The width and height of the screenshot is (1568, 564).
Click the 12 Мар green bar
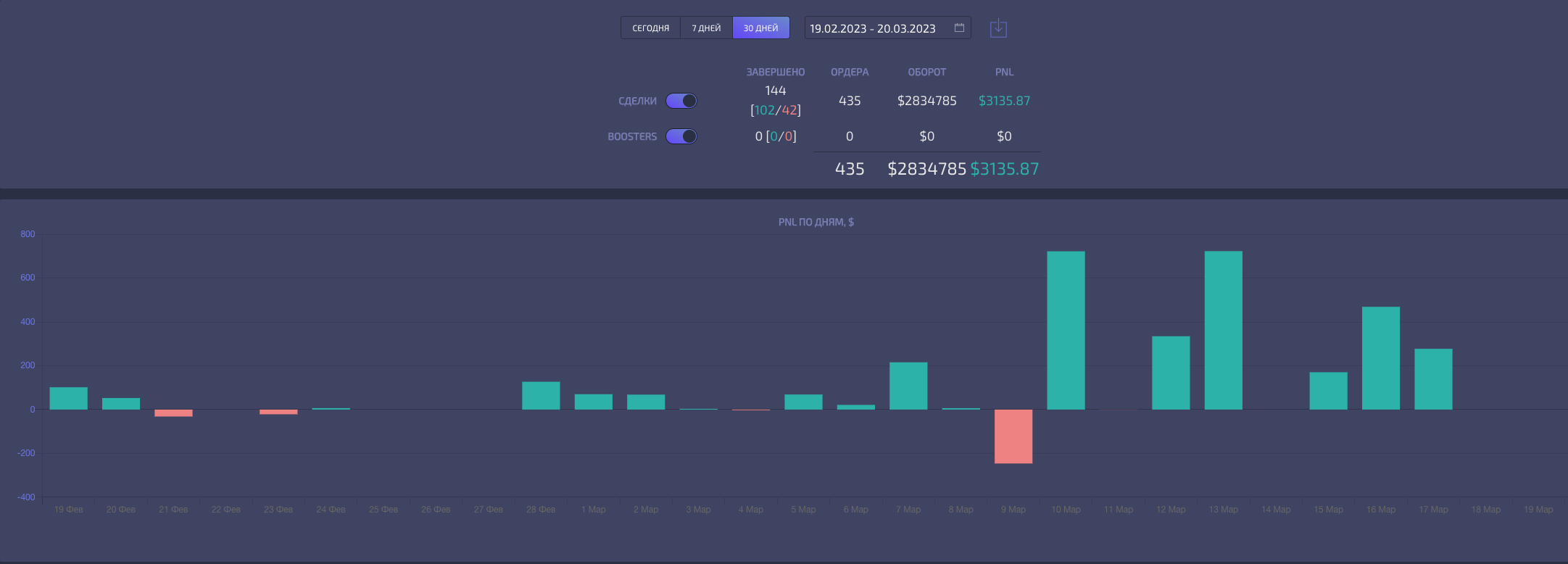(1171, 373)
